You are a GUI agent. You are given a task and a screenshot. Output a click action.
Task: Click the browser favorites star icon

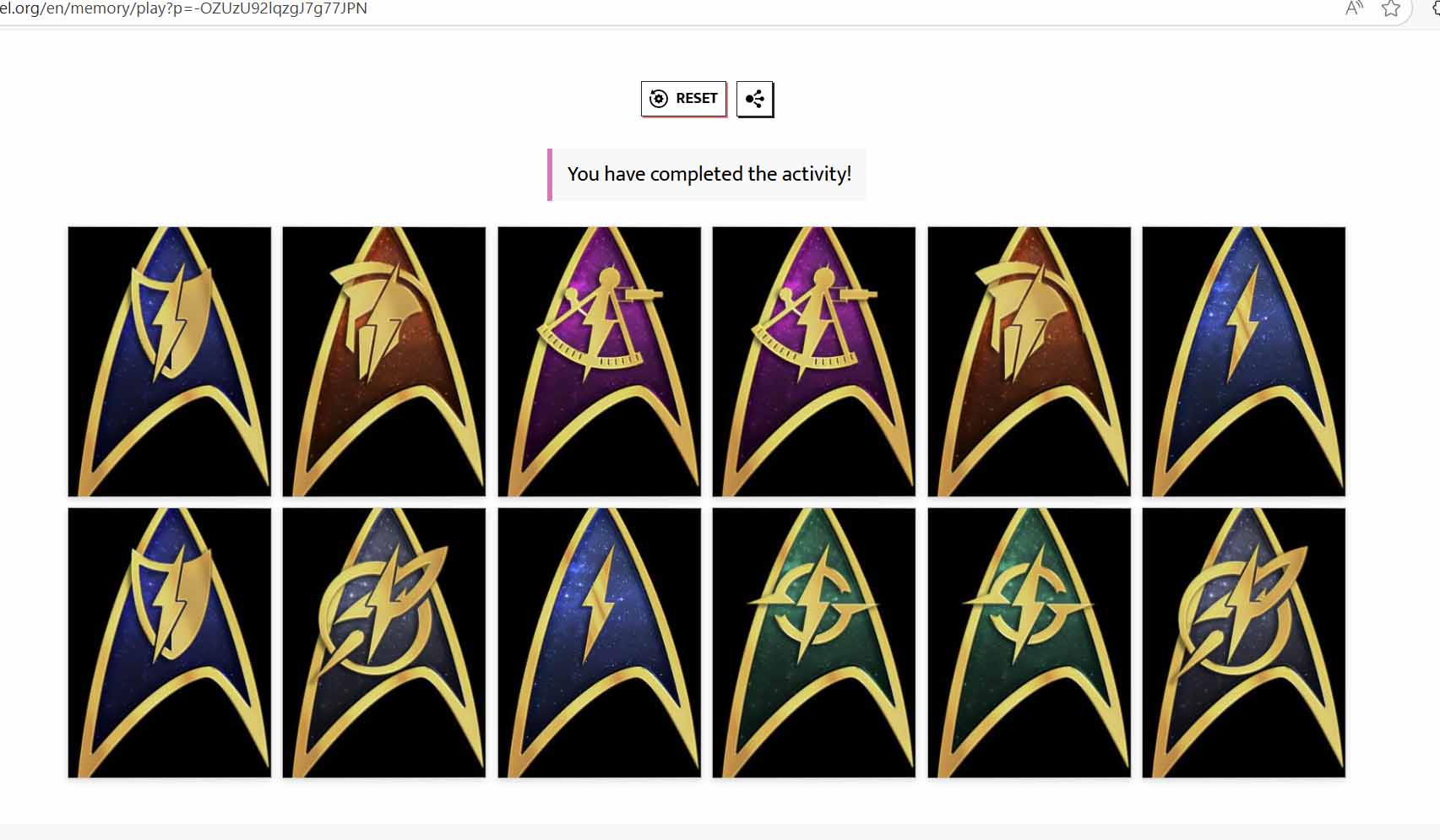[x=1390, y=8]
